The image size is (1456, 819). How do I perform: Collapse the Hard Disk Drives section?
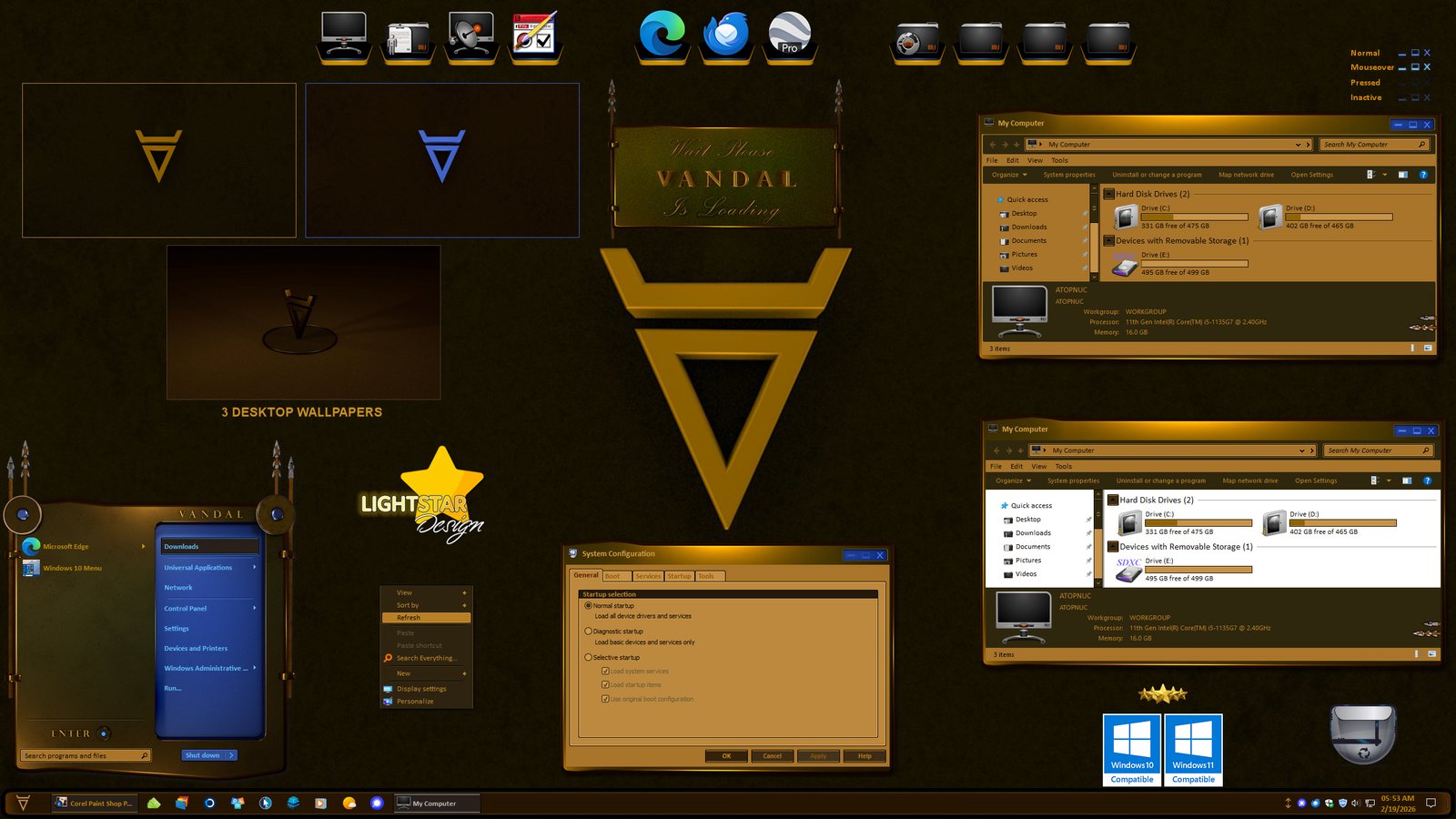(1108, 193)
